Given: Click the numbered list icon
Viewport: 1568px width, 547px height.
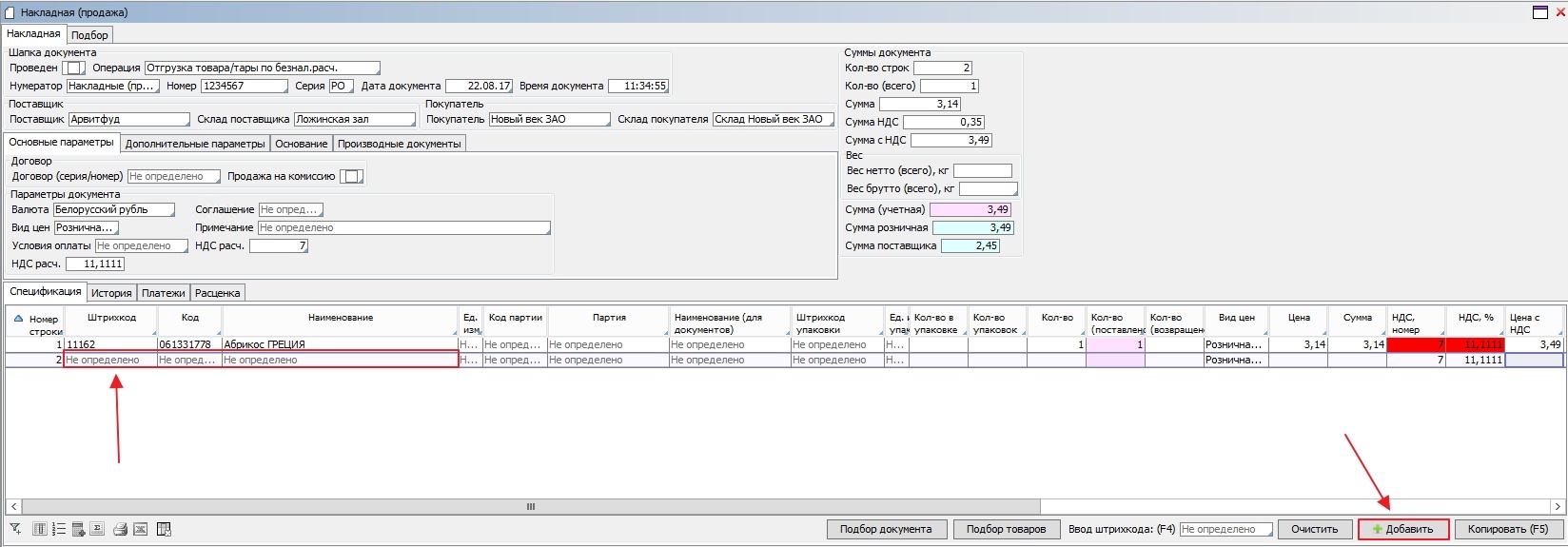Looking at the screenshot, I should point(59,529).
